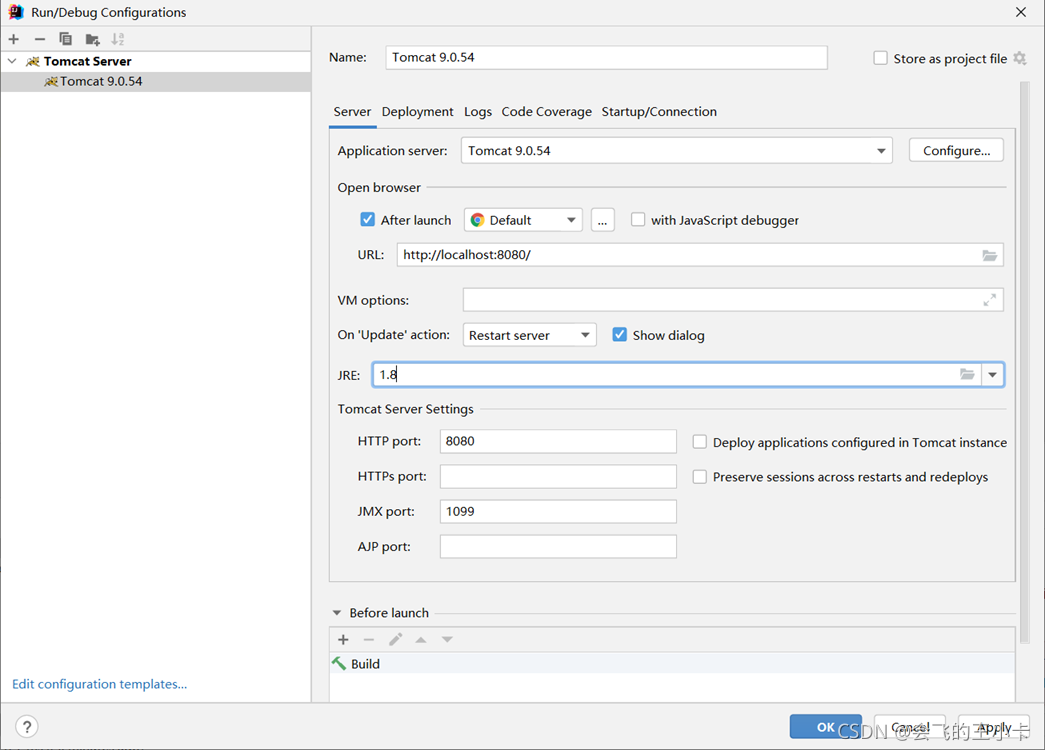Click the browser ellipsis button
This screenshot has height=750, width=1045.
click(602, 220)
